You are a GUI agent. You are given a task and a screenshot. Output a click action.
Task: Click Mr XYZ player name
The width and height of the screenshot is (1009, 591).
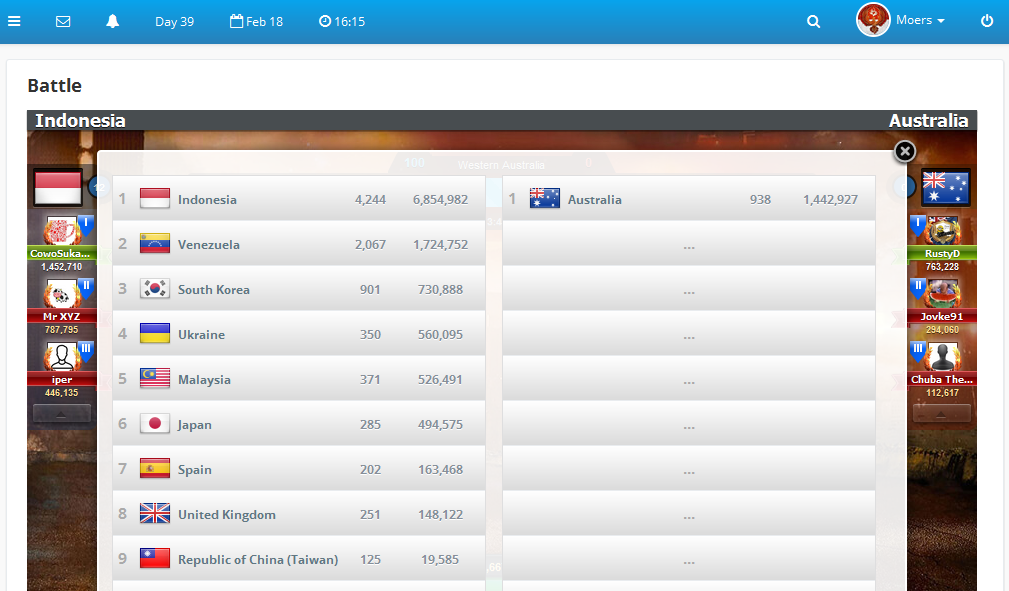62,316
